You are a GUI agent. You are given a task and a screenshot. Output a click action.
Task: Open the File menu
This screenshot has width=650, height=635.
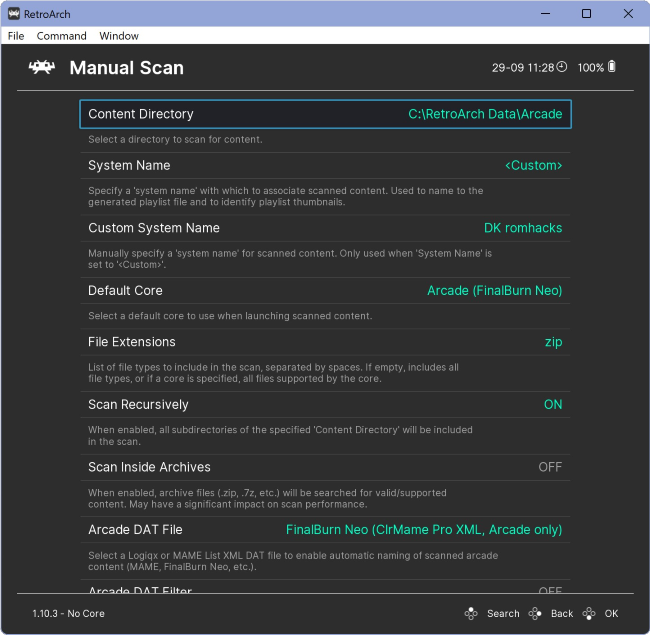tap(16, 36)
